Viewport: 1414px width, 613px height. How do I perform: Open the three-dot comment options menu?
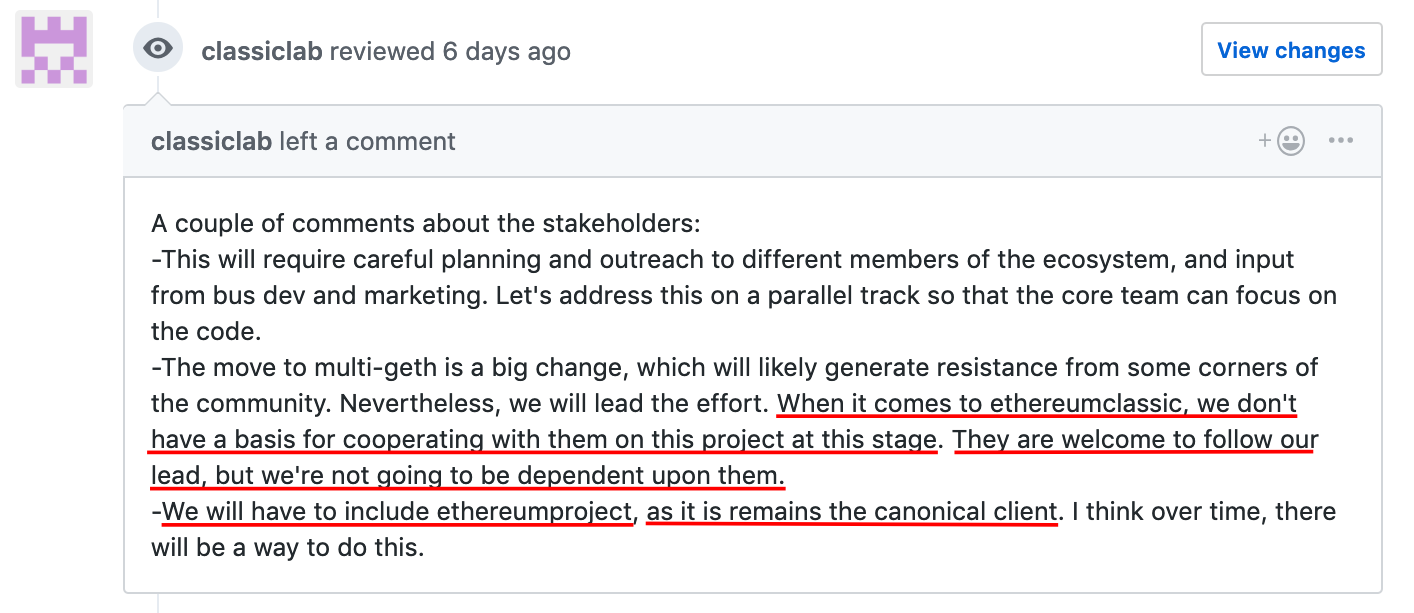pyautogui.click(x=1340, y=141)
